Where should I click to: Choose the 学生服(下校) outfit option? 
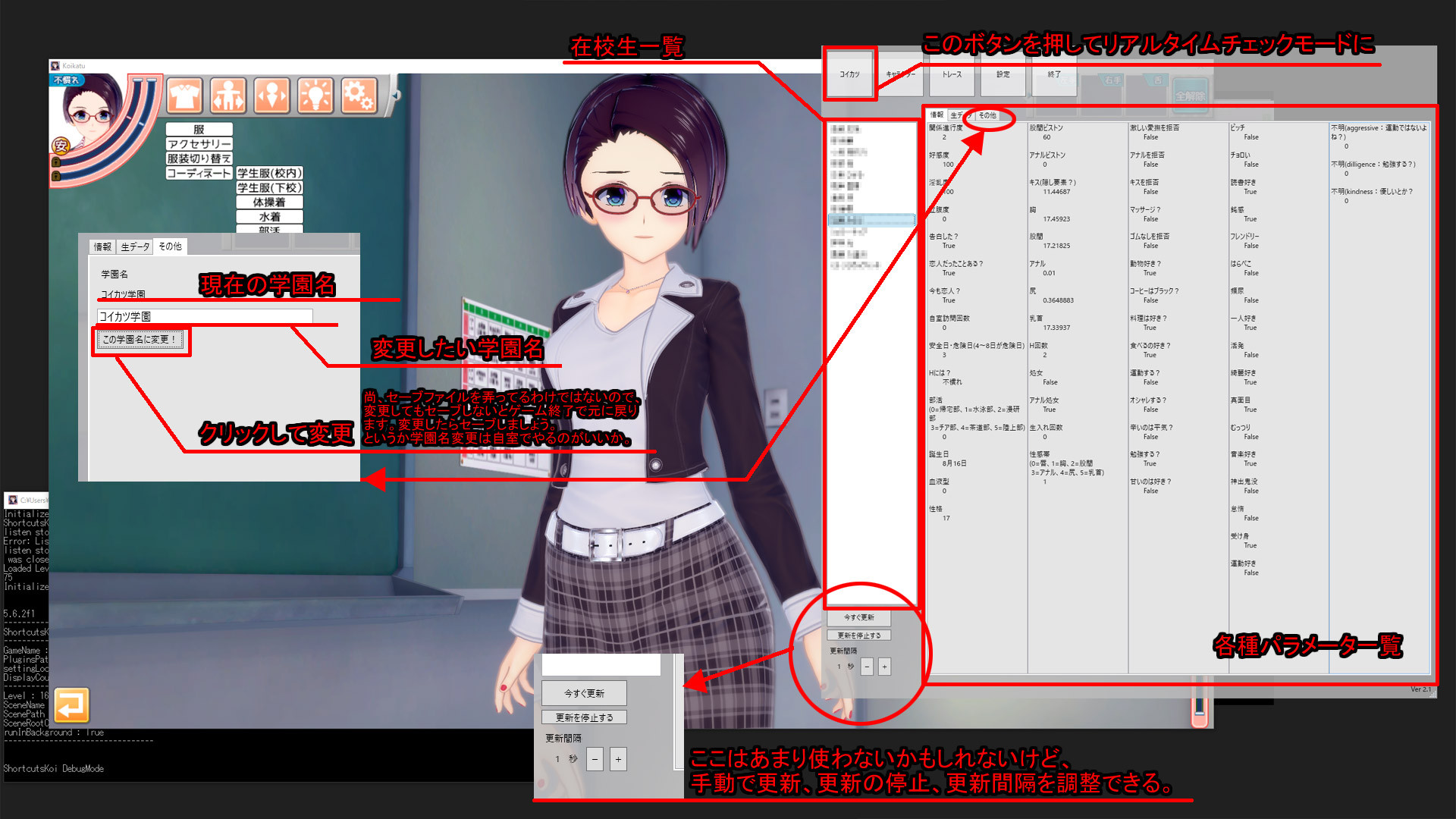[x=269, y=187]
